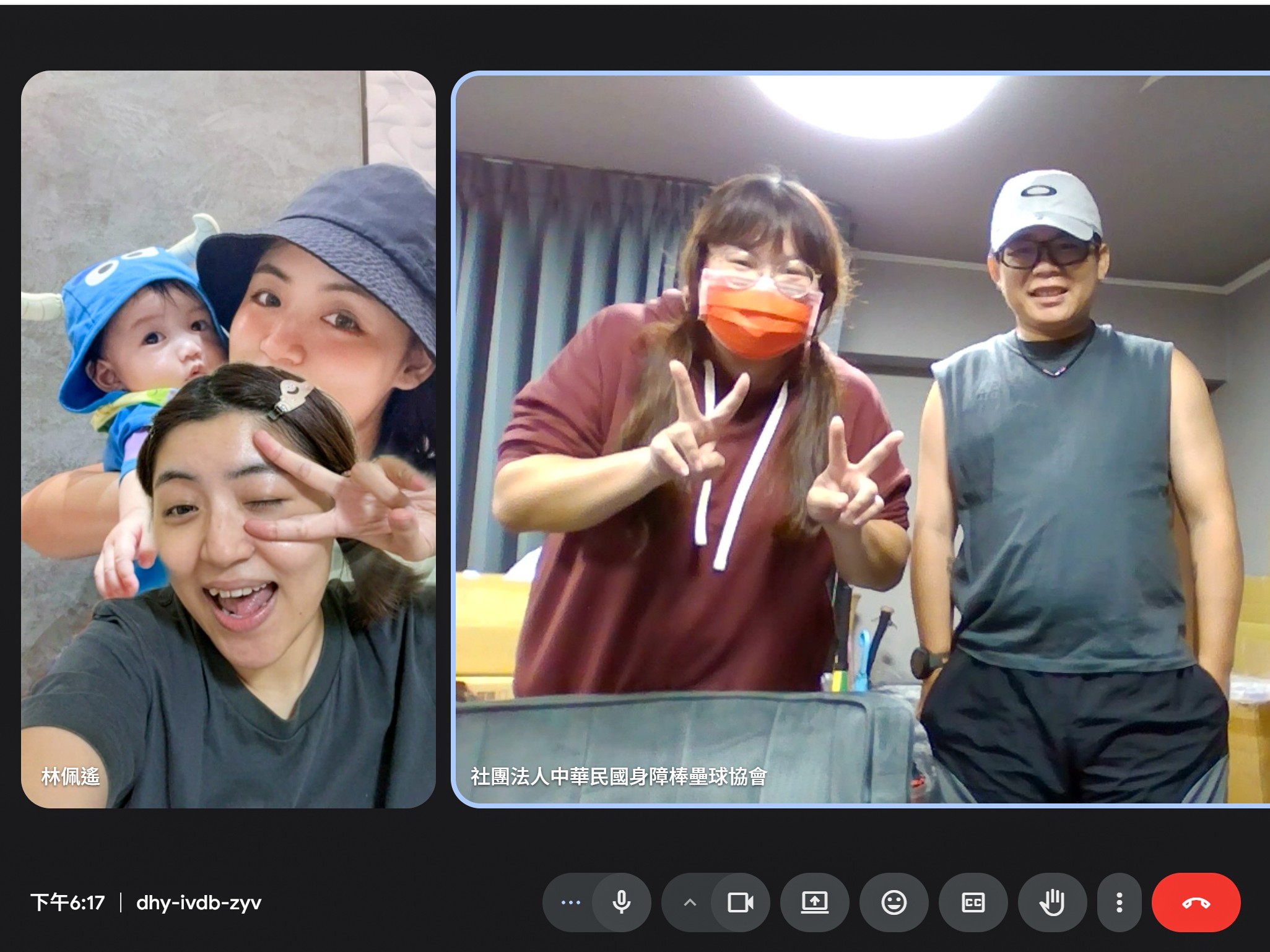Image resolution: width=1270 pixels, height=952 pixels.
Task: Open more options vertical dots menu
Action: coord(1119,902)
